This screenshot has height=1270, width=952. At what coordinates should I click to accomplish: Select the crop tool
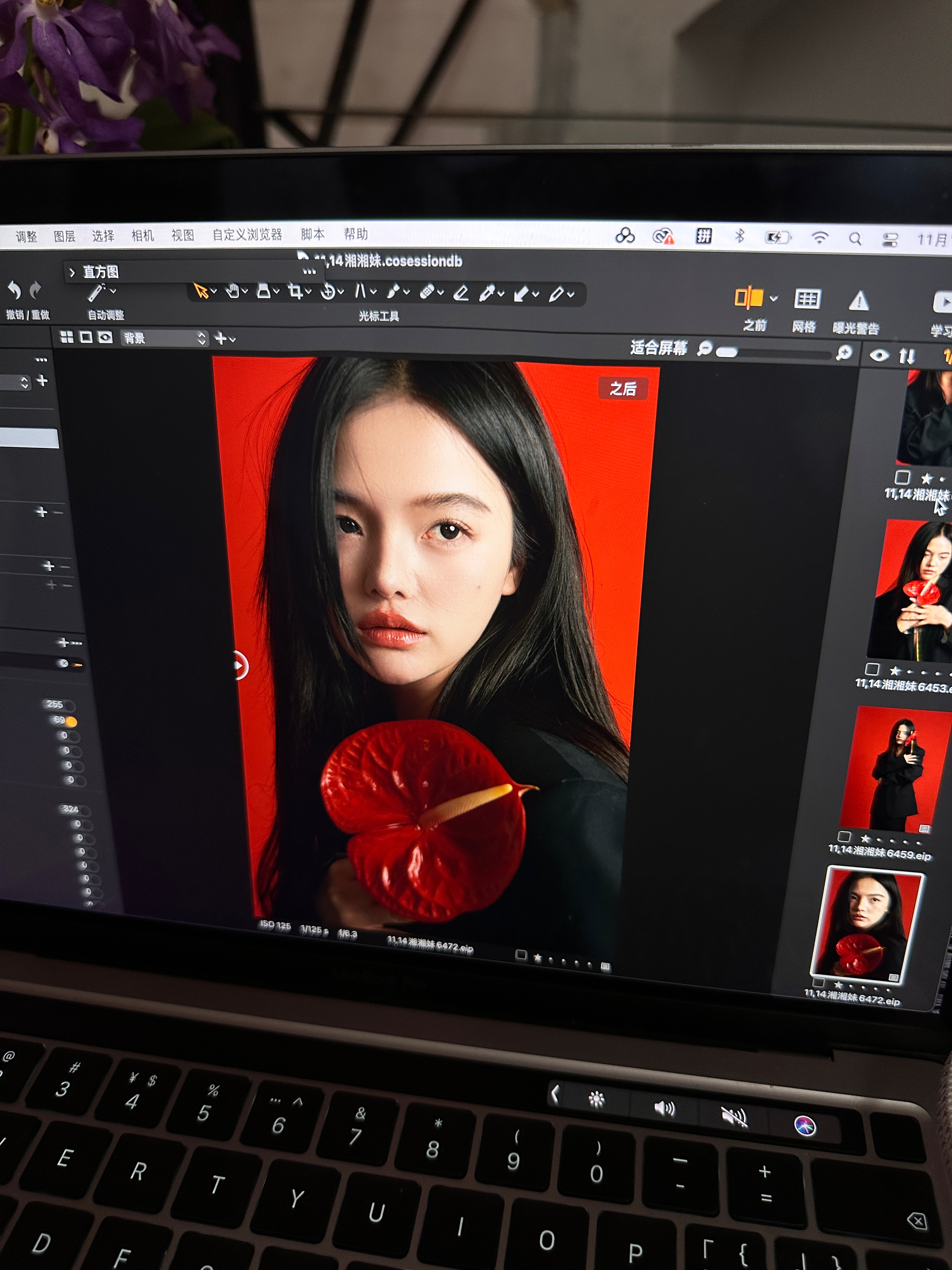296,292
